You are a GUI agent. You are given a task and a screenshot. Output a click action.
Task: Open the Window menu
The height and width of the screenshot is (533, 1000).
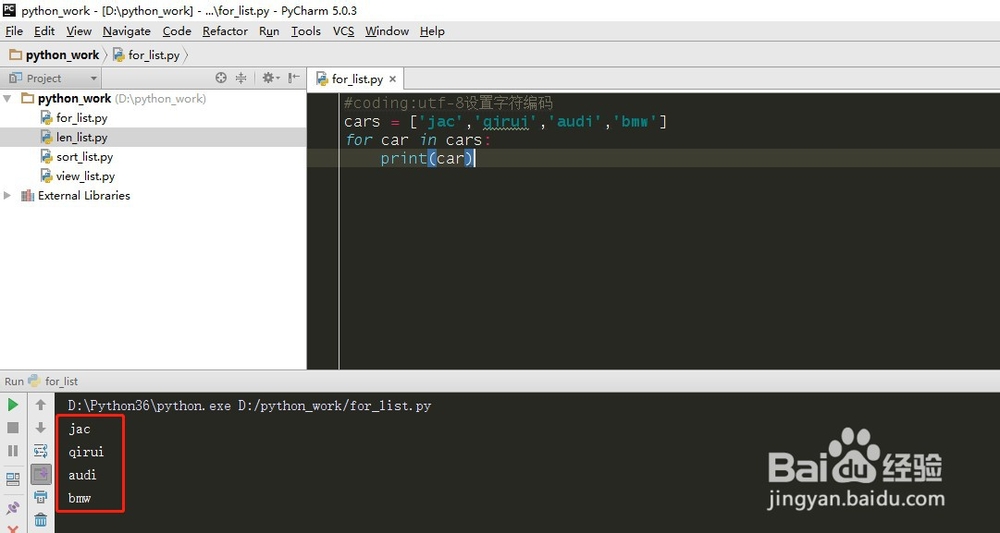click(x=387, y=31)
